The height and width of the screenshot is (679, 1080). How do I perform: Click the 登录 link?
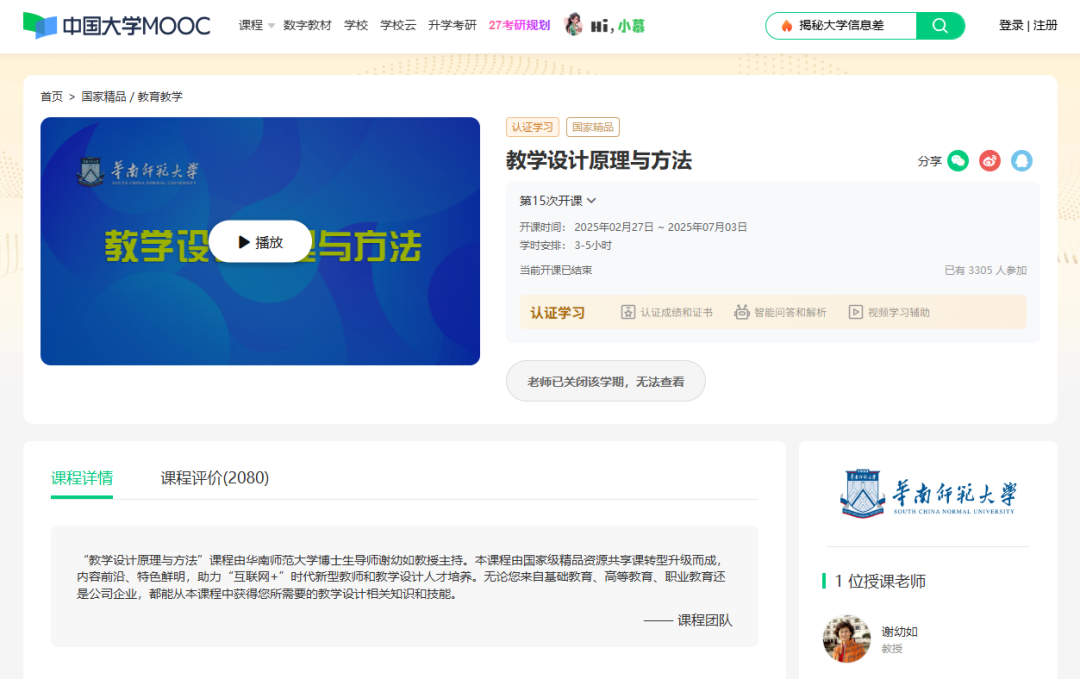pos(1009,25)
